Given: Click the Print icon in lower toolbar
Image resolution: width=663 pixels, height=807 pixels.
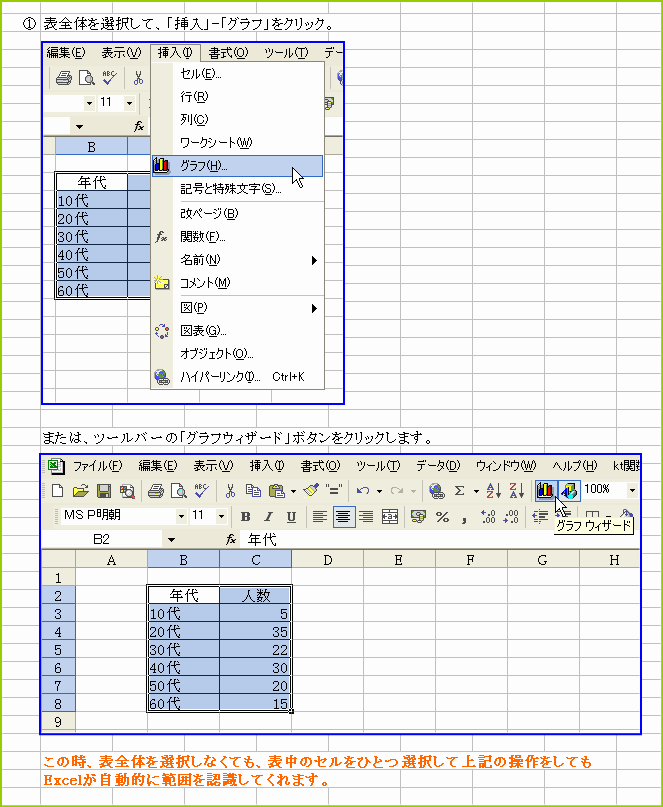Looking at the screenshot, I should [x=155, y=490].
